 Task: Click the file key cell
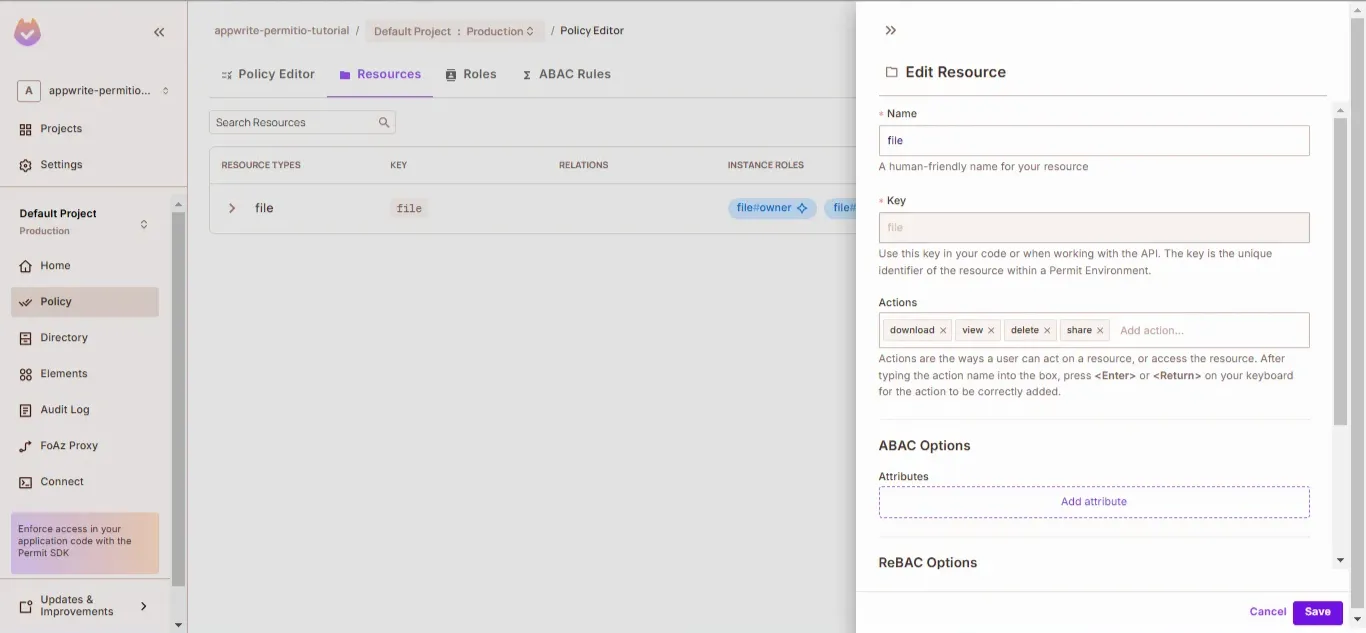tap(409, 209)
